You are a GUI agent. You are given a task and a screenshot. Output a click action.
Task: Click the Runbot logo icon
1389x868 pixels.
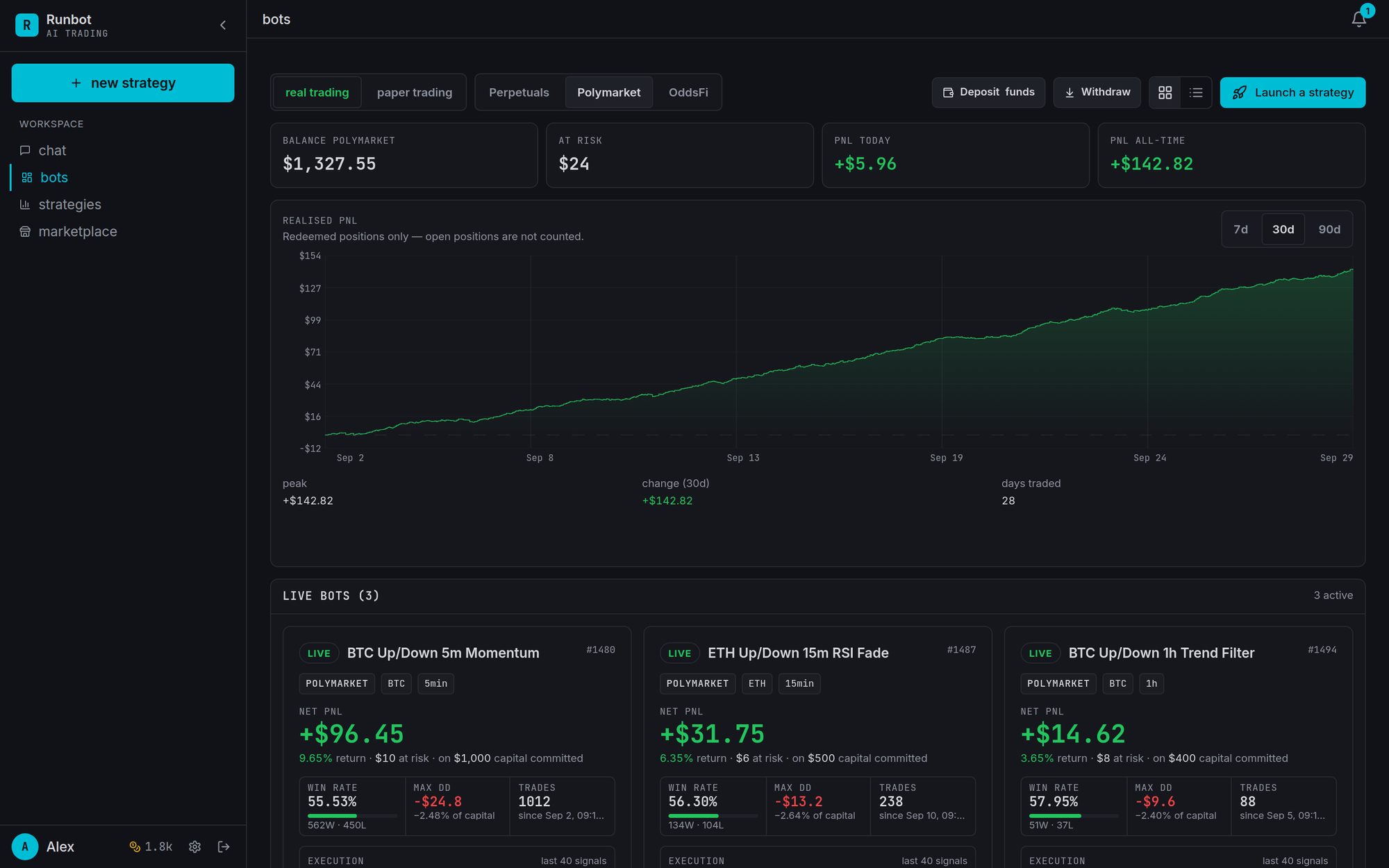coord(26,25)
